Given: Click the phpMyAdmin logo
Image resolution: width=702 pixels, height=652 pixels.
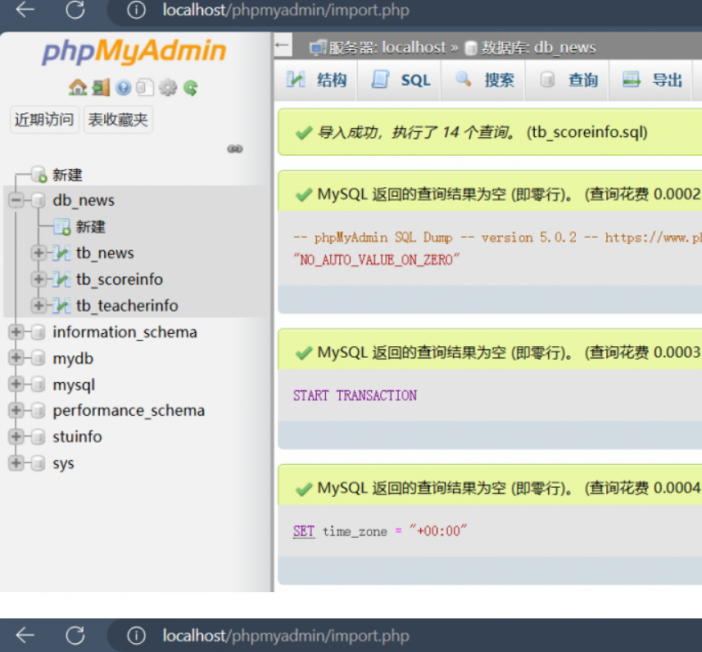Looking at the screenshot, I should (134, 51).
